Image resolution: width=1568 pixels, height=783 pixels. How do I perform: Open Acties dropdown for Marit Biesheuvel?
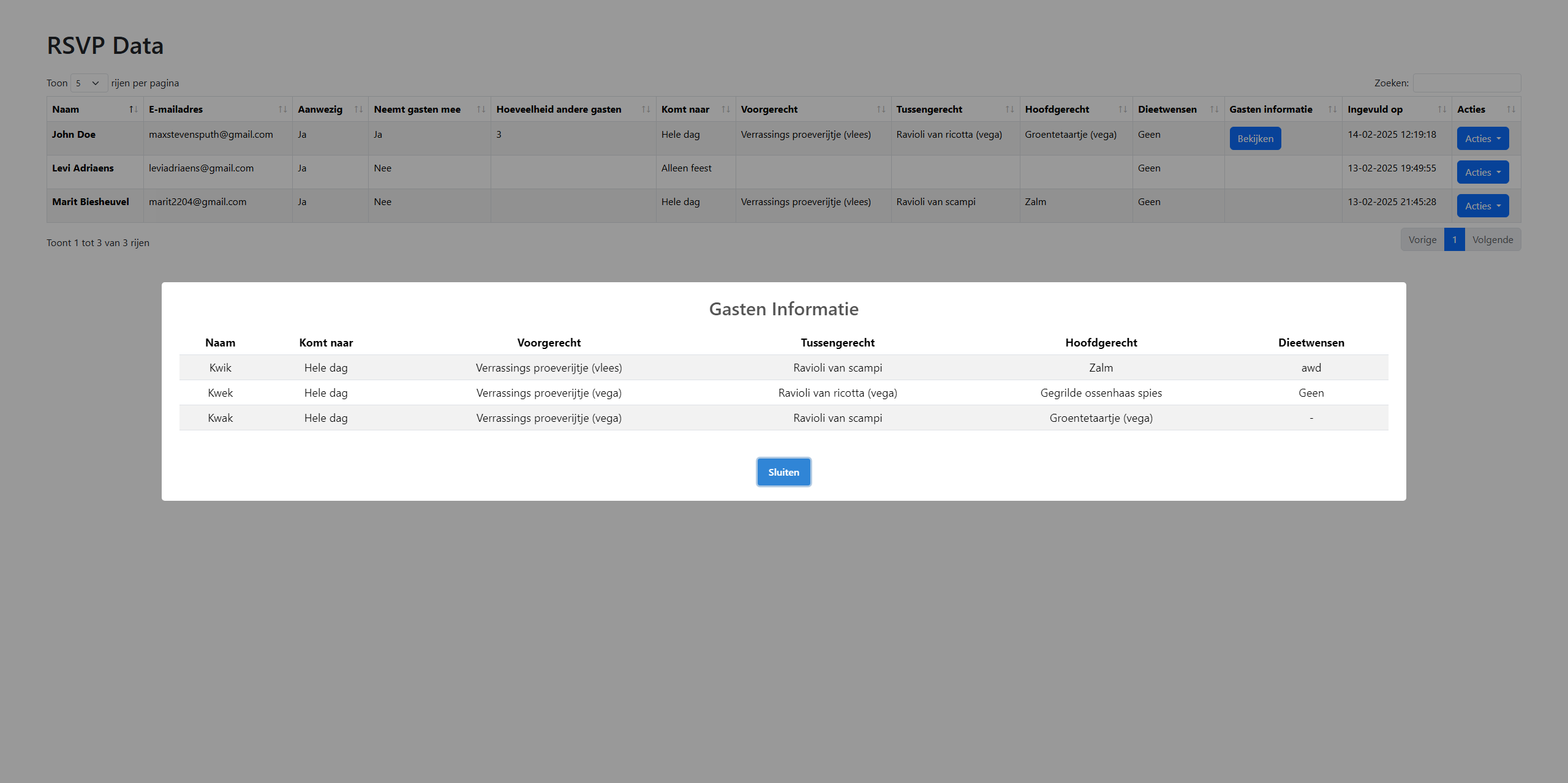coord(1482,206)
